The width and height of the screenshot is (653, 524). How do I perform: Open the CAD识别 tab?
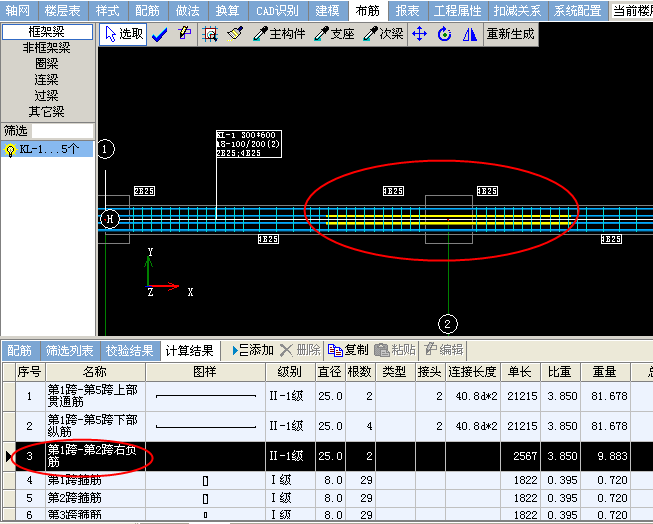coord(277,10)
